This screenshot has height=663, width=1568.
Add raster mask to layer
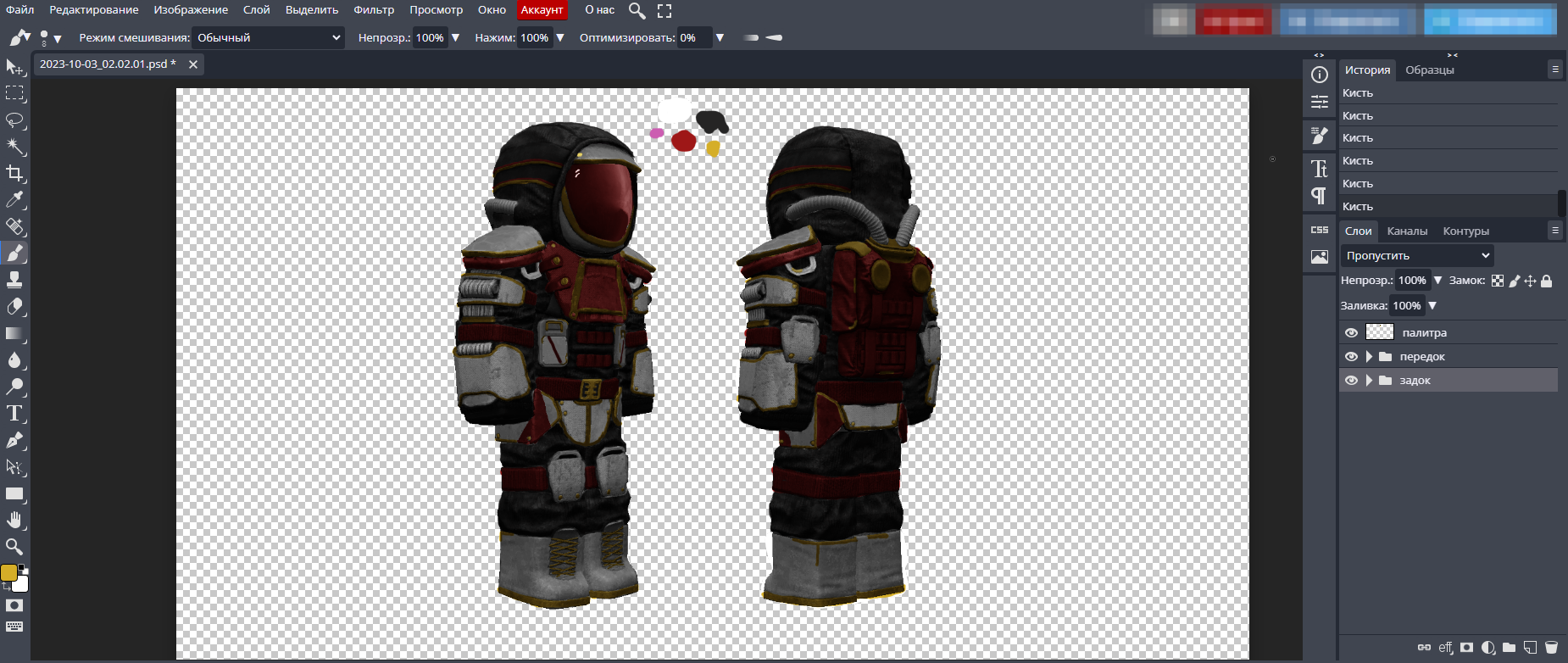tap(1466, 648)
